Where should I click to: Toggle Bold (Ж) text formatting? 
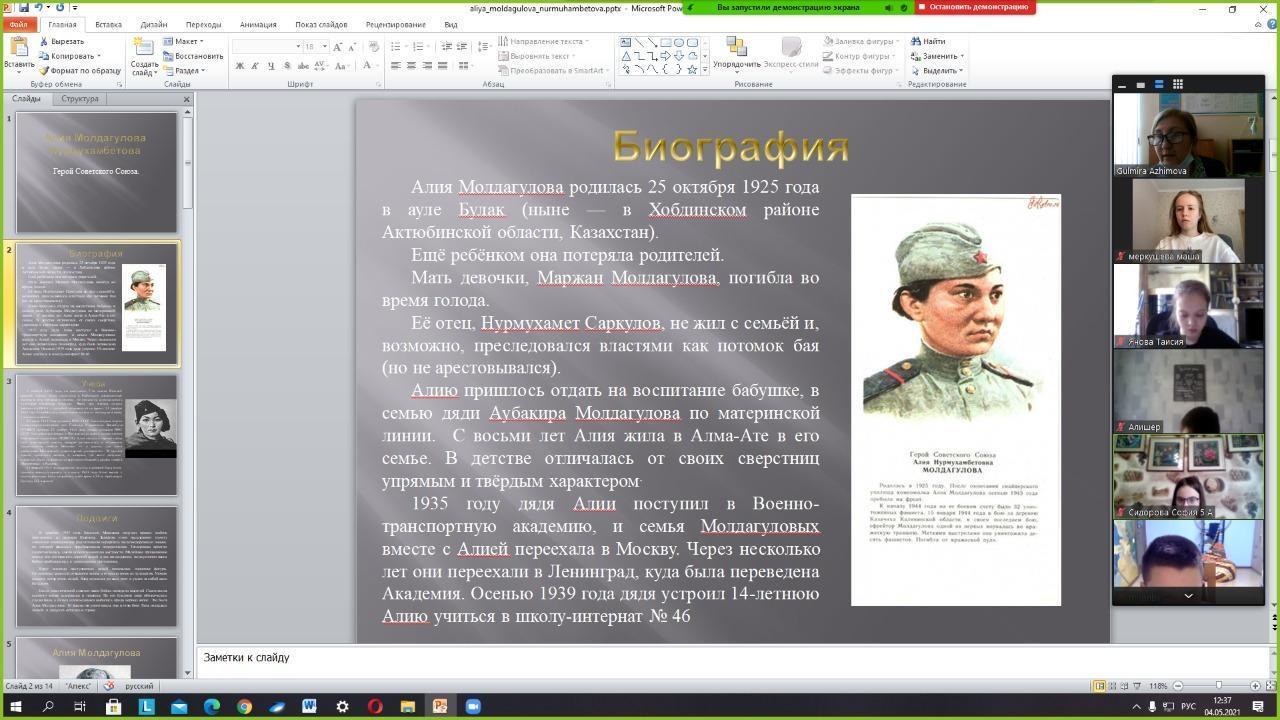pos(240,66)
